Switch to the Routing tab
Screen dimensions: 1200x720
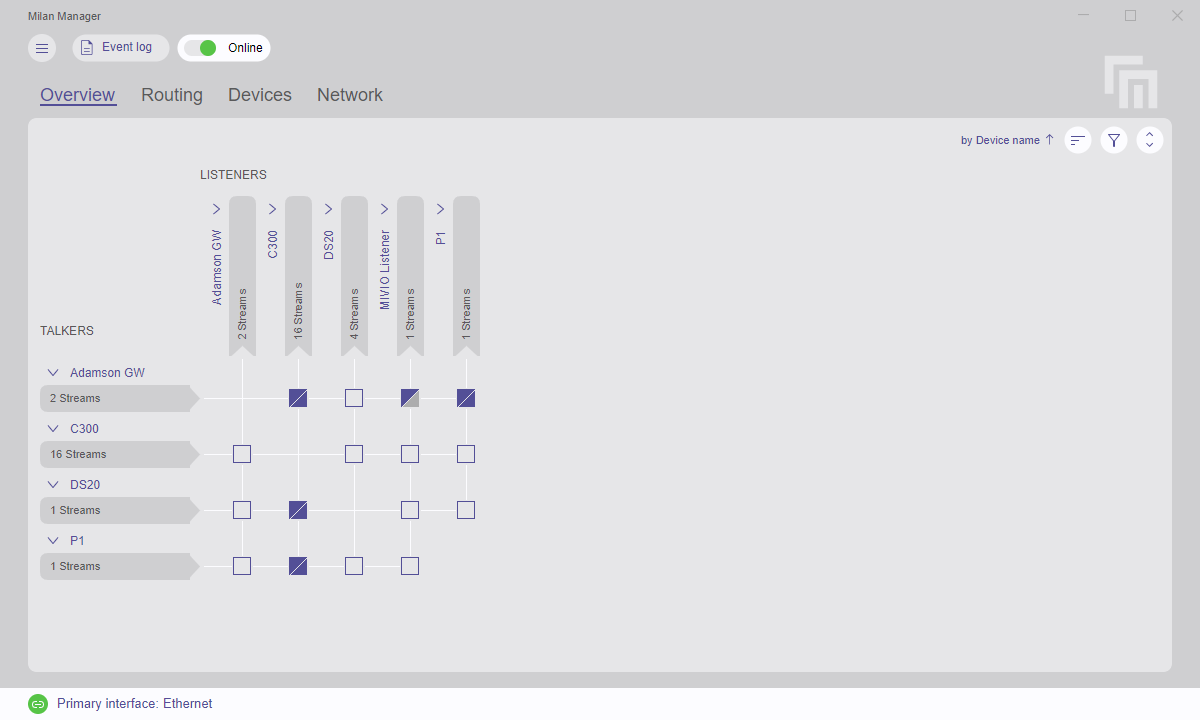[171, 94]
